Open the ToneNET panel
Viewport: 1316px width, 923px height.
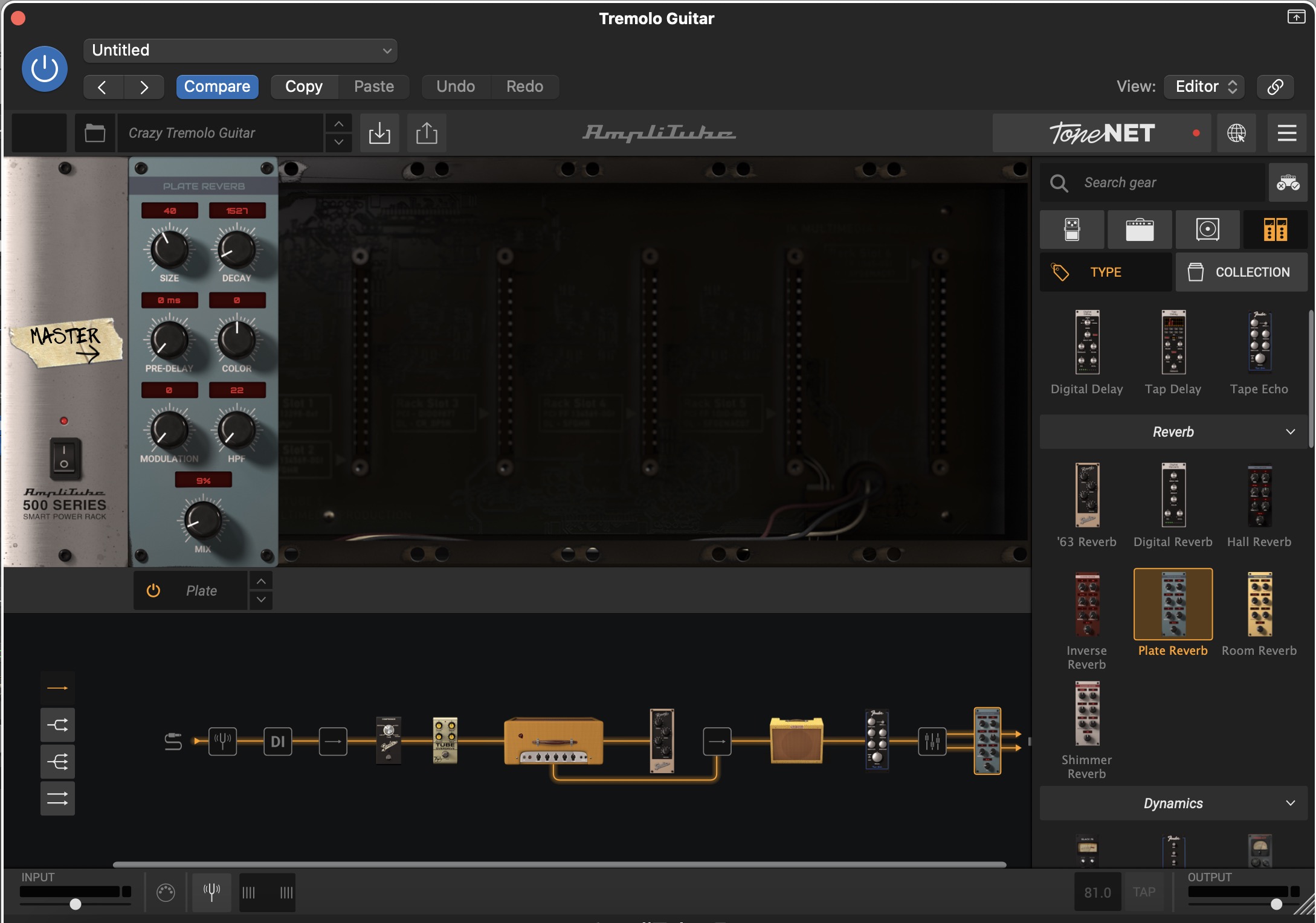click(1102, 133)
